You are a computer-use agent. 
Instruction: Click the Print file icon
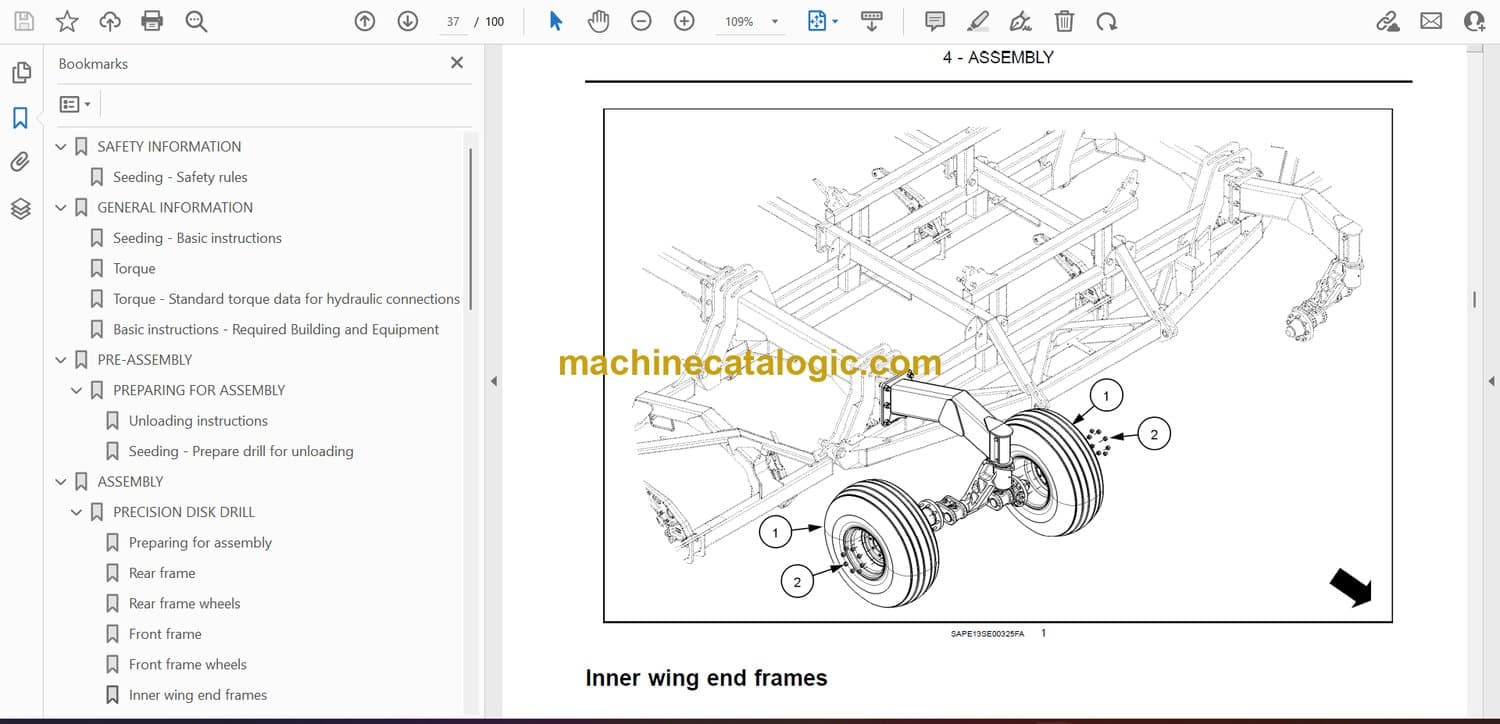(152, 21)
